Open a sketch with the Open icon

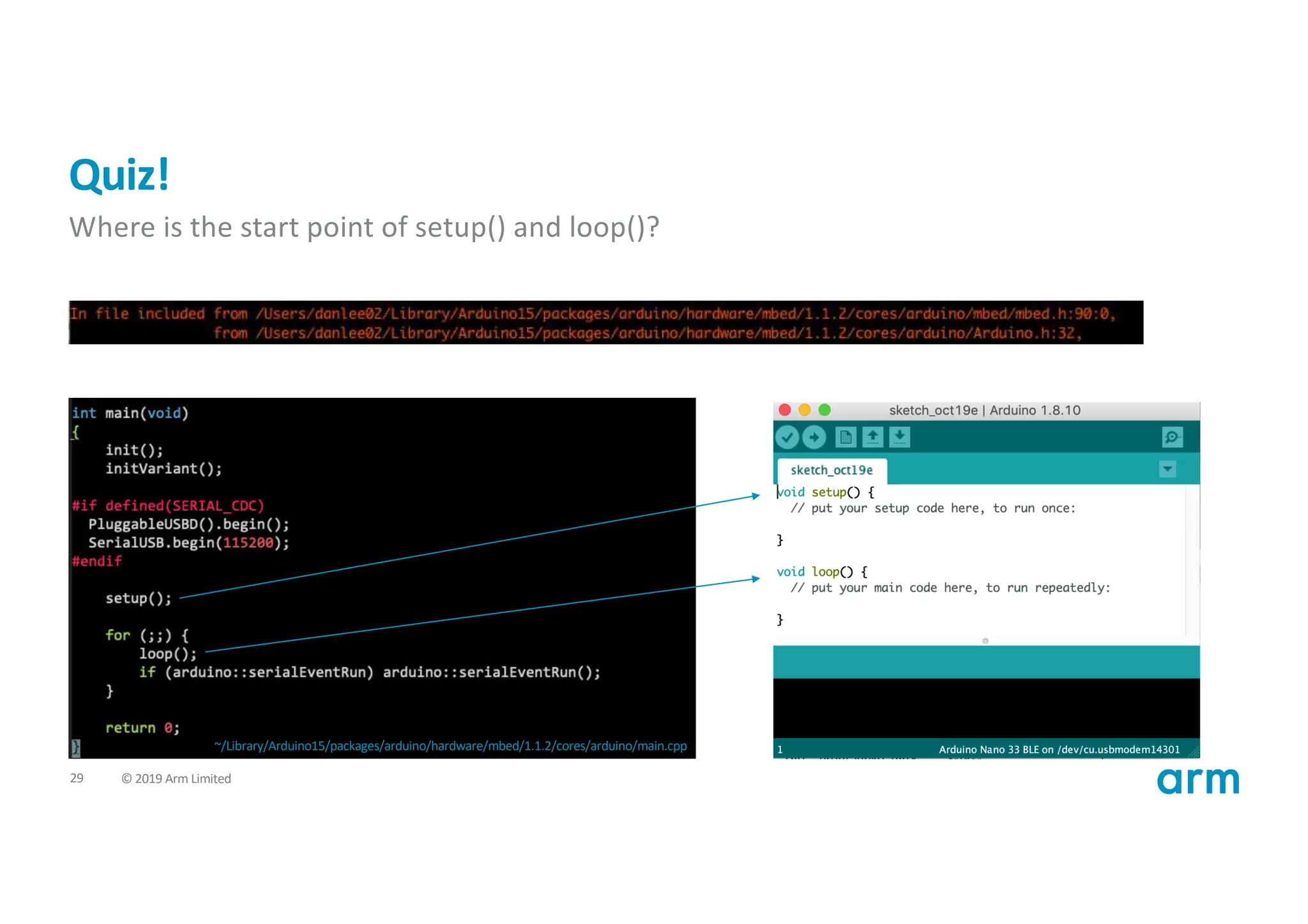pyautogui.click(x=872, y=437)
